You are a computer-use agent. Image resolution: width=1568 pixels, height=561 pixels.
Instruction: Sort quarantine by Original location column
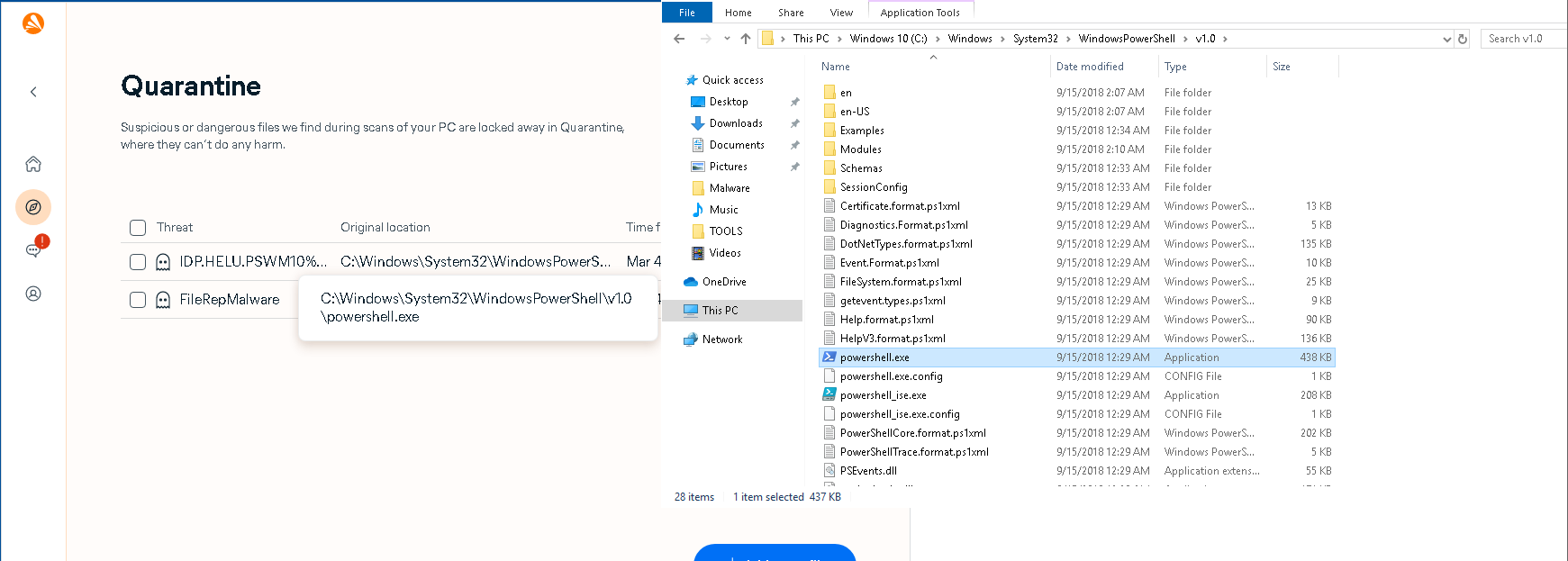coord(385,228)
